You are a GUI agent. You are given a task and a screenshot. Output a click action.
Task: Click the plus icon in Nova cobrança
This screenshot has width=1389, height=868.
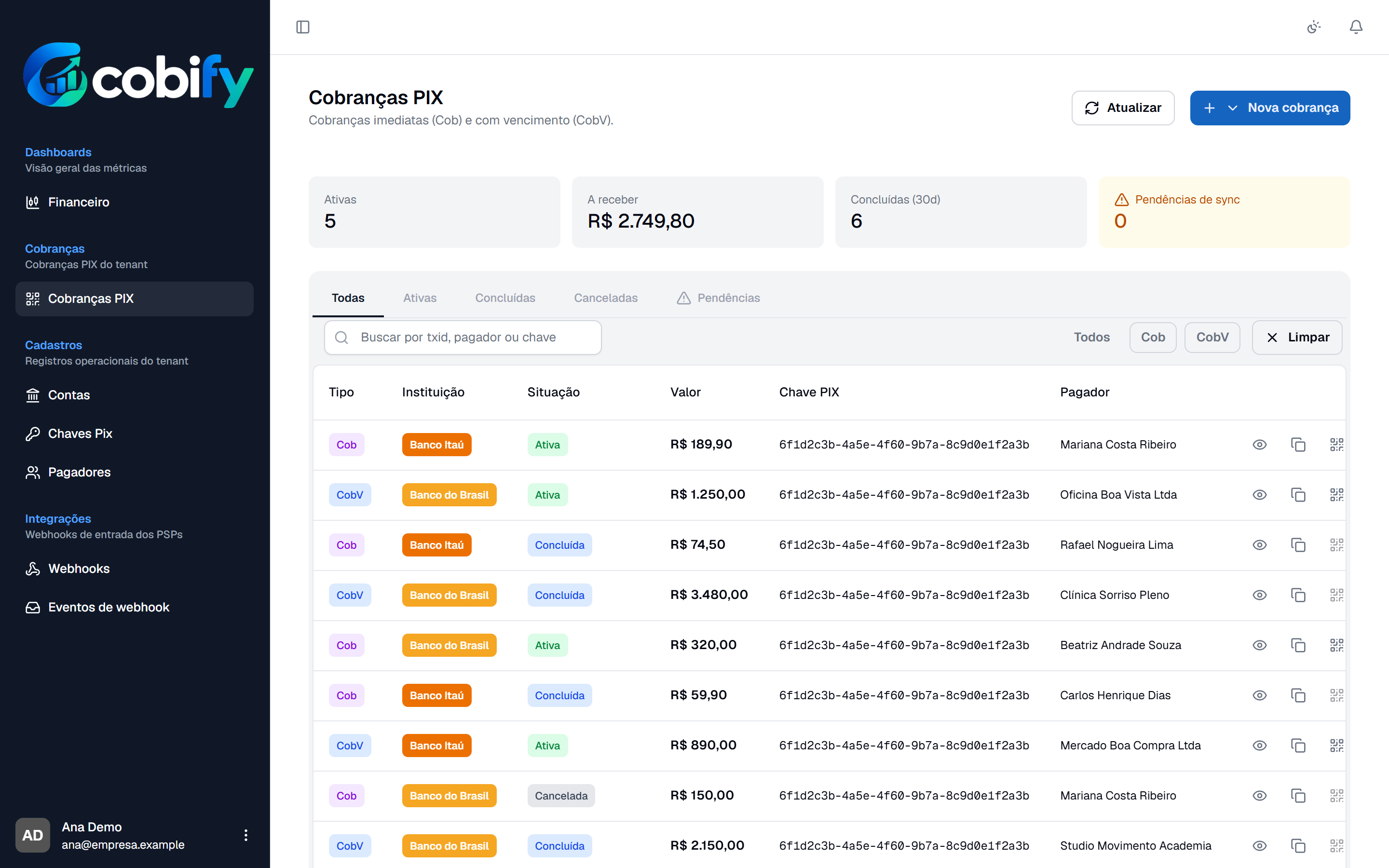[1209, 108]
